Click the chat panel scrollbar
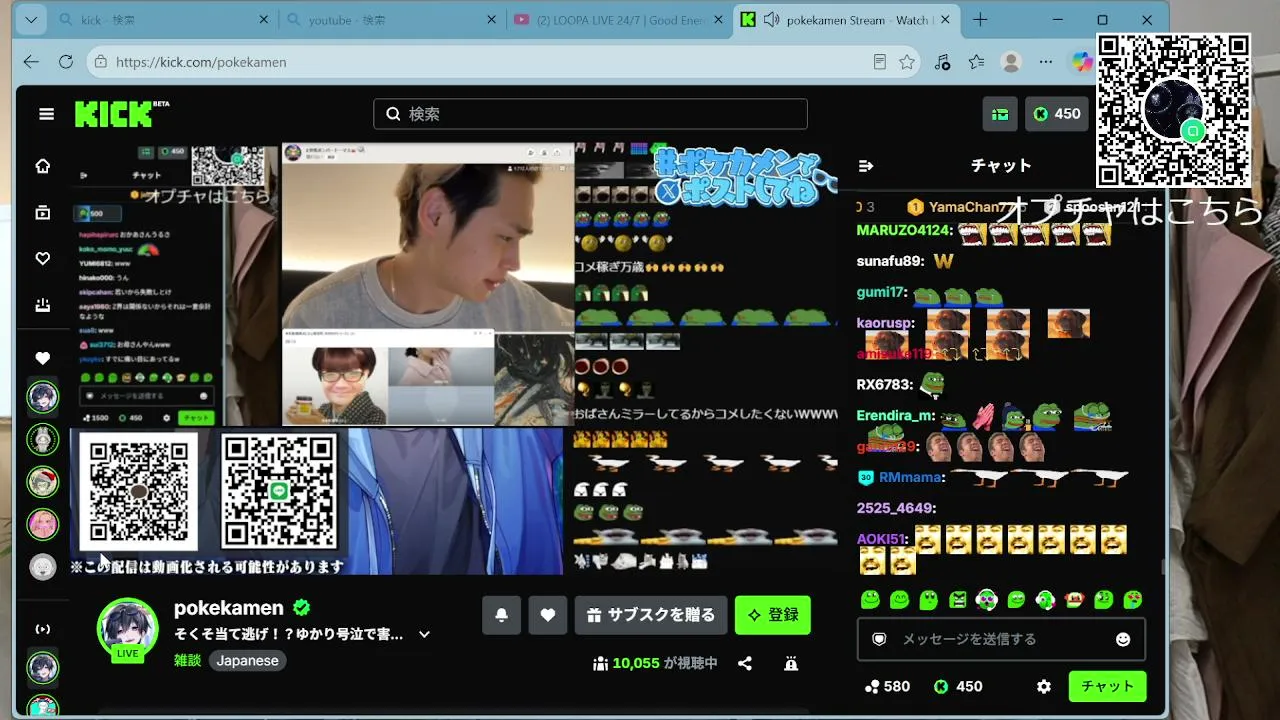This screenshot has height=720, width=1280. 1163,568
